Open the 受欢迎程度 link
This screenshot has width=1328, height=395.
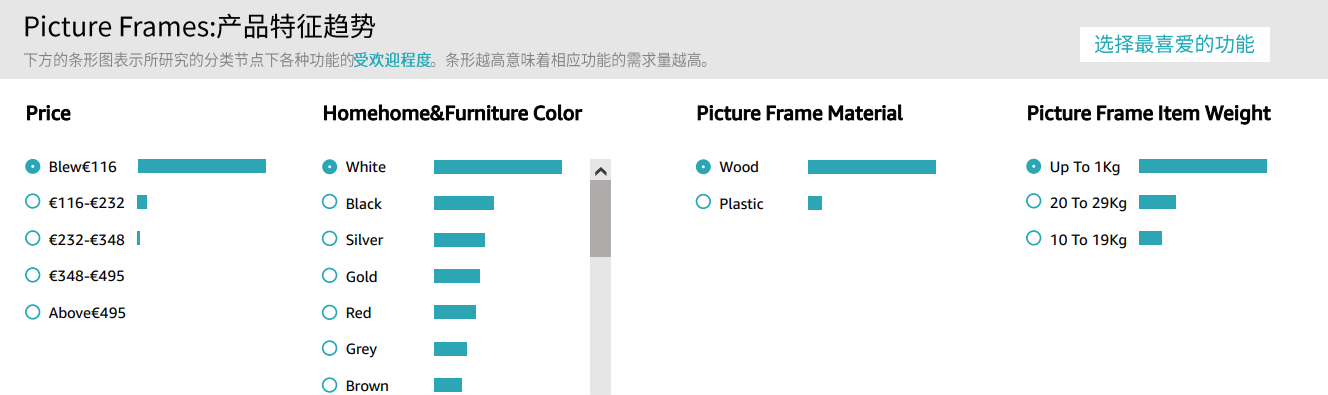[392, 60]
